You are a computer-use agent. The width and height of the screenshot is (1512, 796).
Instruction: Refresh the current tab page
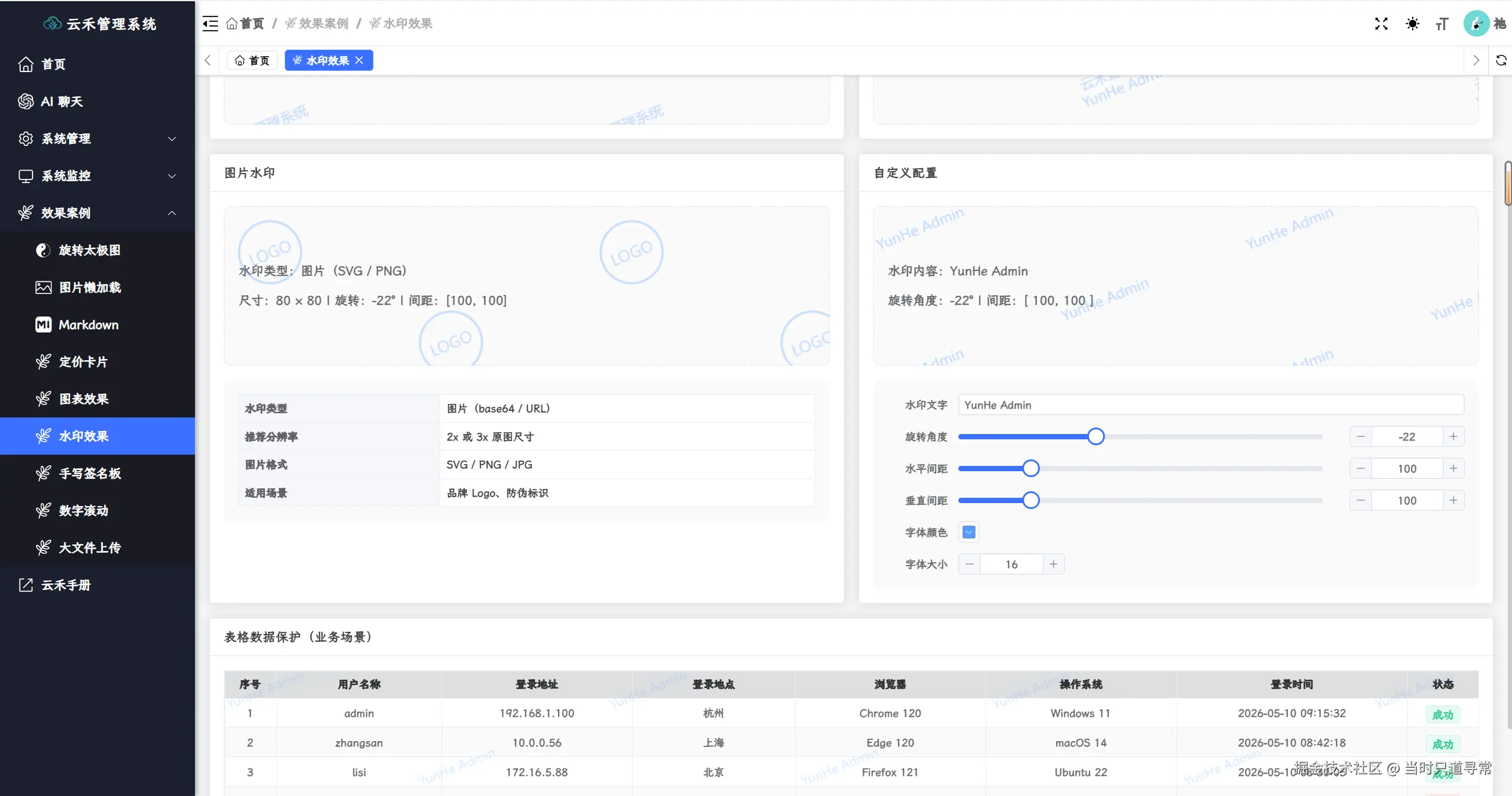click(1501, 60)
